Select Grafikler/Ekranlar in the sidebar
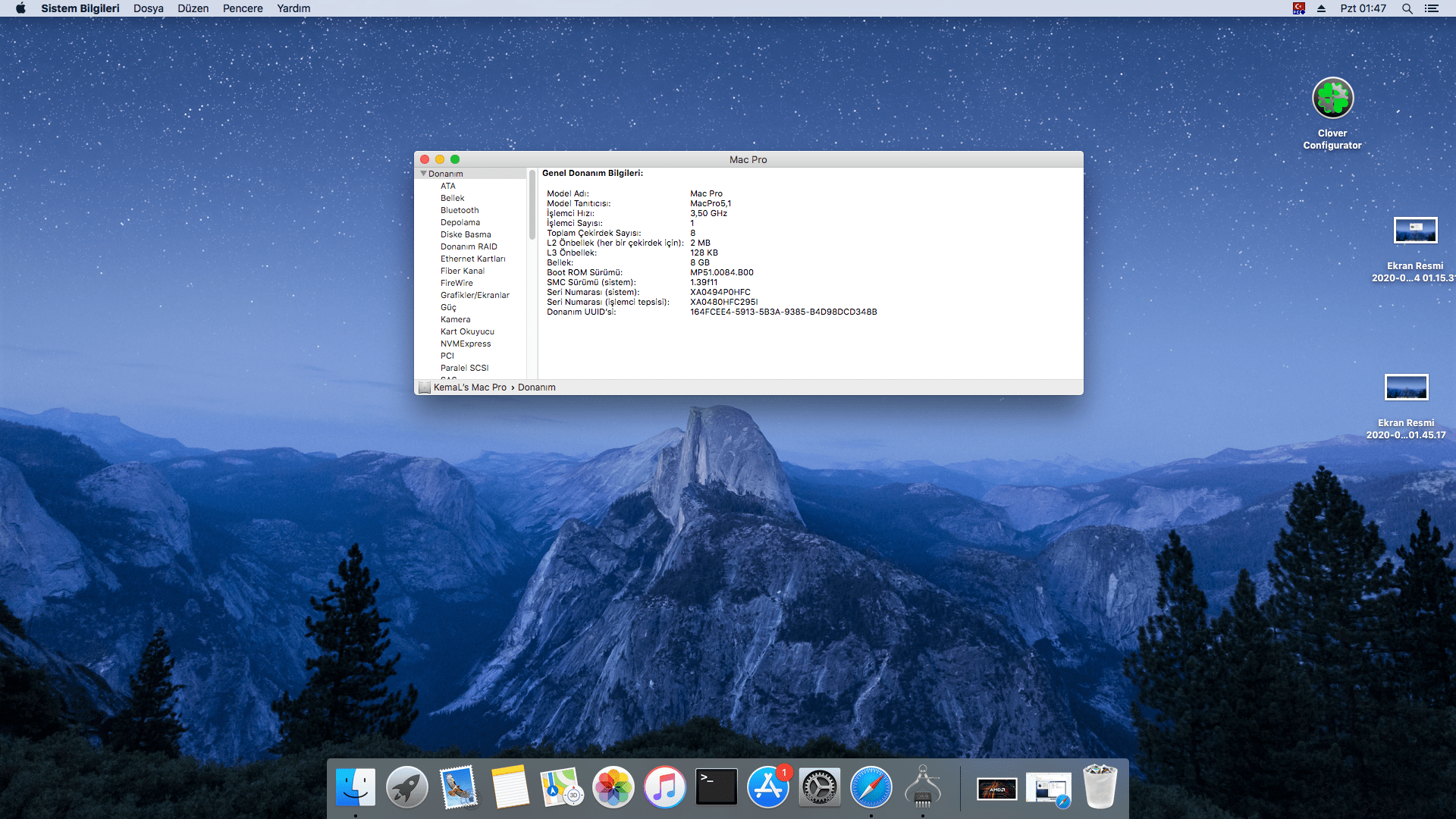The image size is (1456, 819). 474,295
